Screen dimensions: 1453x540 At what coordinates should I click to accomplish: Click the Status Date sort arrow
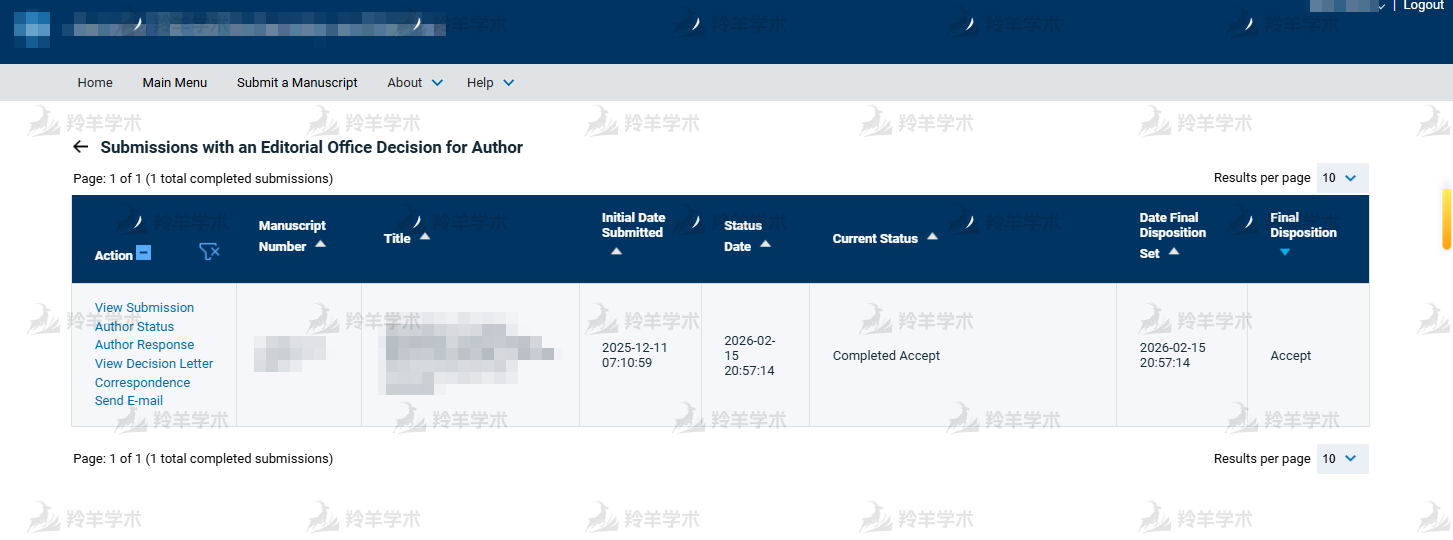[765, 244]
